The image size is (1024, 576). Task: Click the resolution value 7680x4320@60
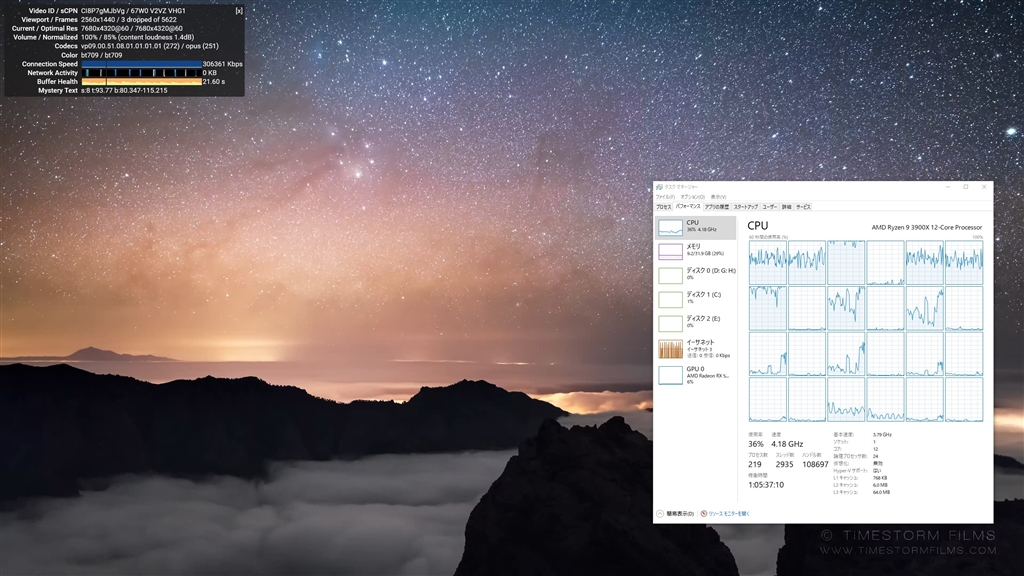coord(132,29)
